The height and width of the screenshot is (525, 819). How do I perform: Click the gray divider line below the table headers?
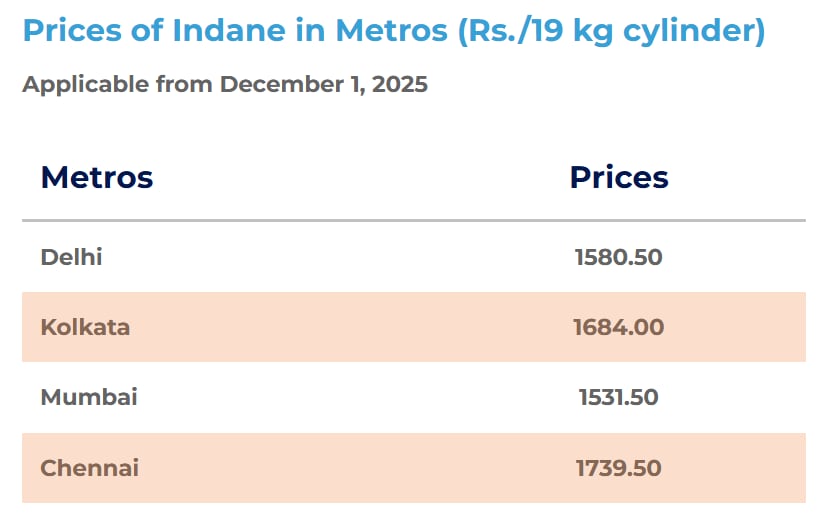413,220
